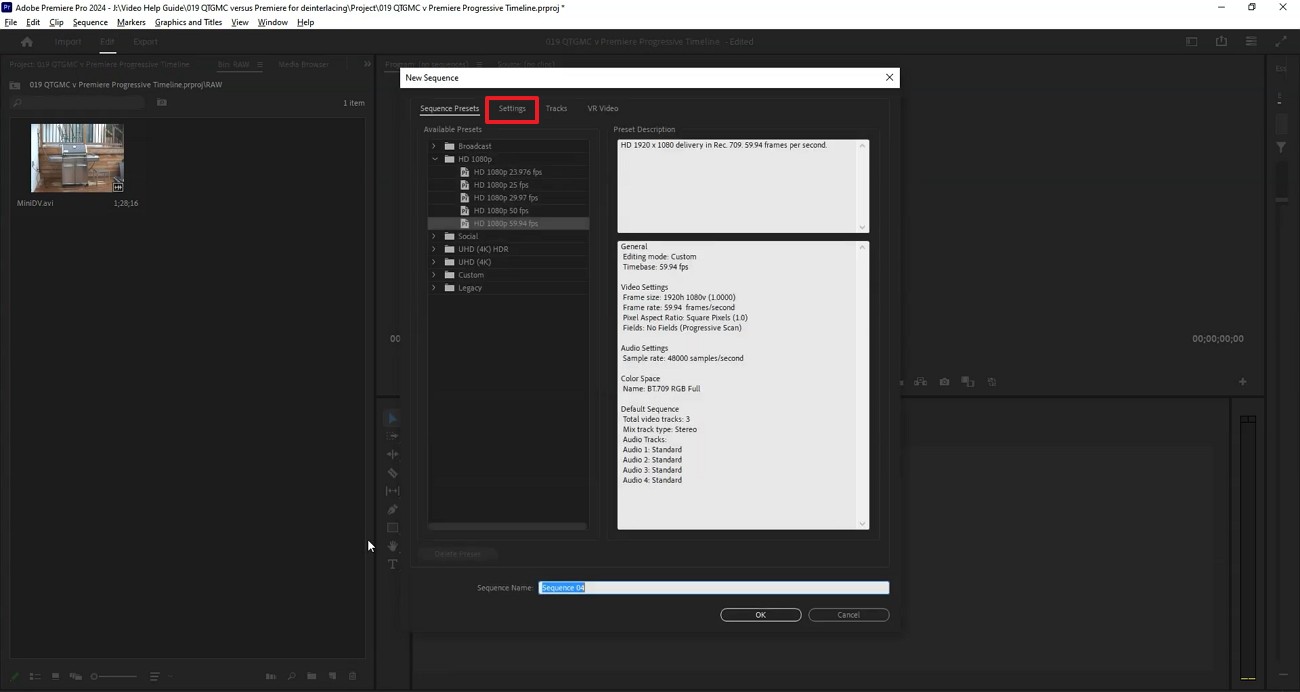Select the Selection tool arrow
The image size is (1300, 692).
coord(392,418)
